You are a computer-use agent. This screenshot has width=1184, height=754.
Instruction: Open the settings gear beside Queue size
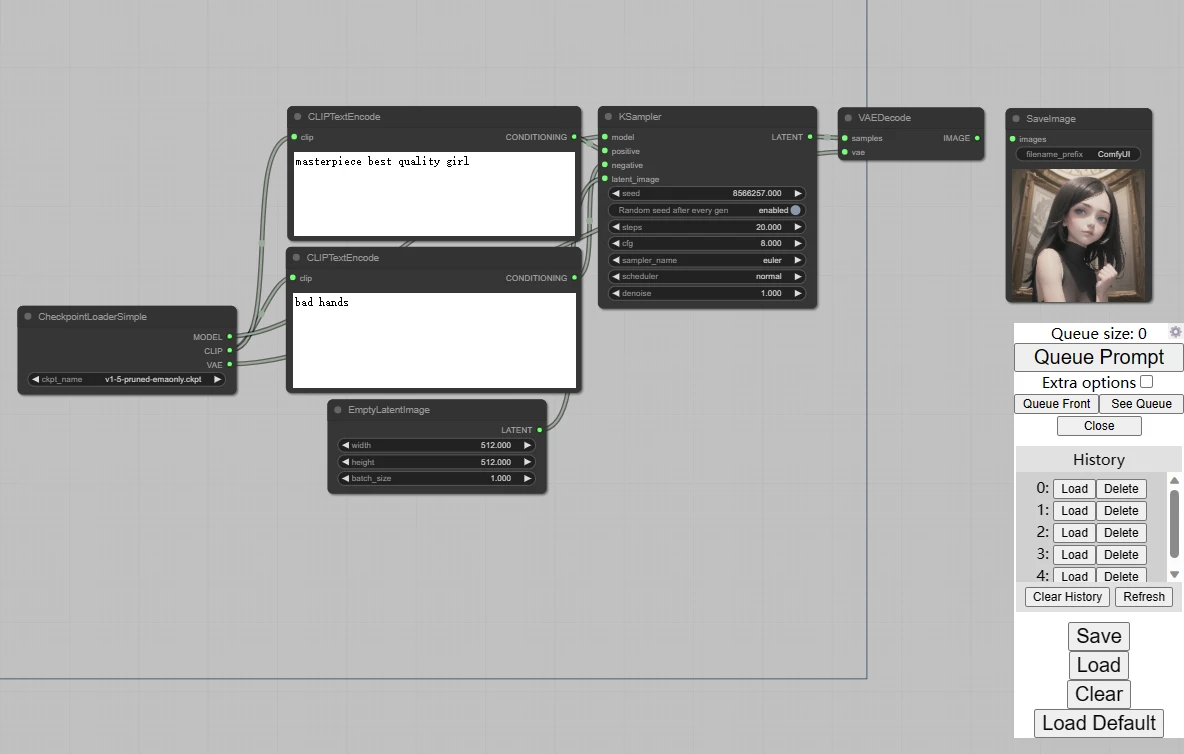pos(1175,332)
